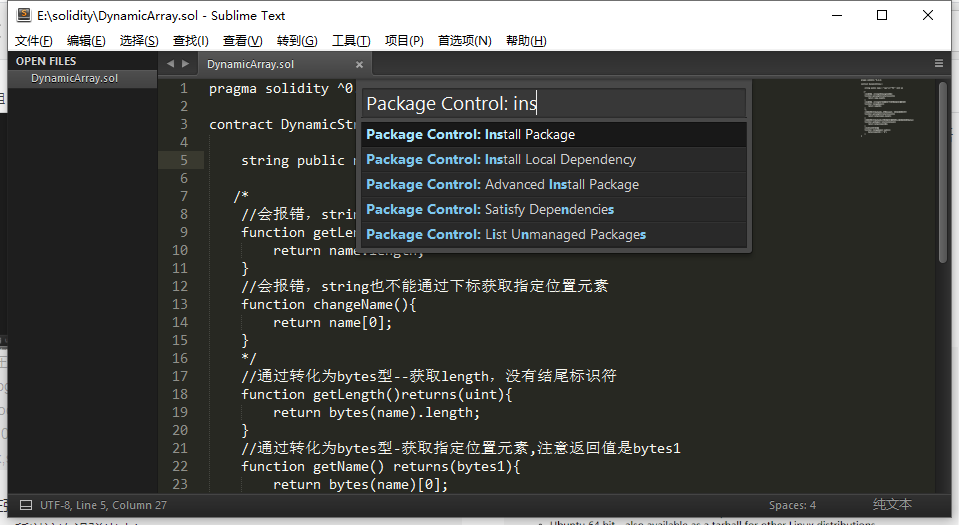Close the DynamicArray.sol tab
This screenshot has width=959, height=525.
click(359, 64)
